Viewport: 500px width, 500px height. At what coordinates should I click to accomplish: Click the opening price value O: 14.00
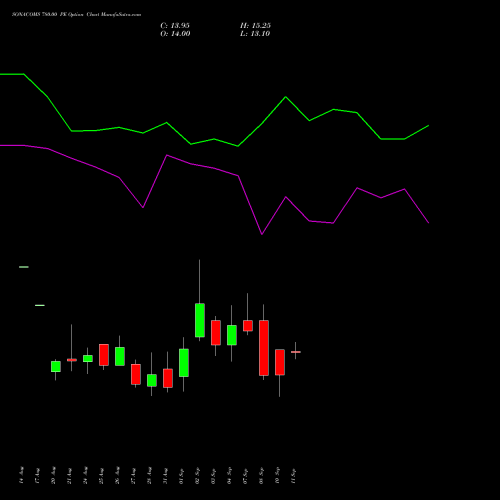(x=175, y=34)
